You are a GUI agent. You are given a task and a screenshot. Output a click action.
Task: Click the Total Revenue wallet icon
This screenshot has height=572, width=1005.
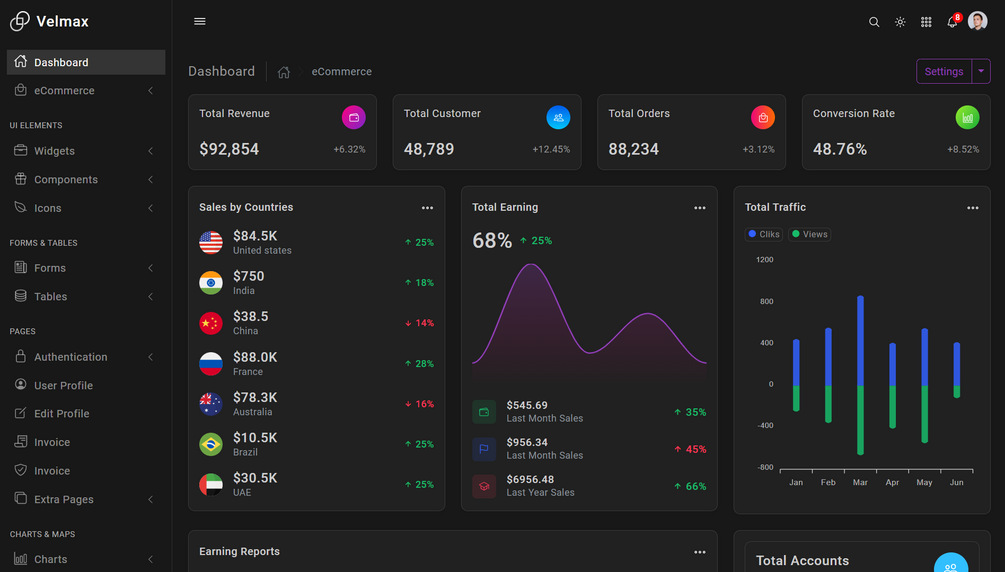353,117
